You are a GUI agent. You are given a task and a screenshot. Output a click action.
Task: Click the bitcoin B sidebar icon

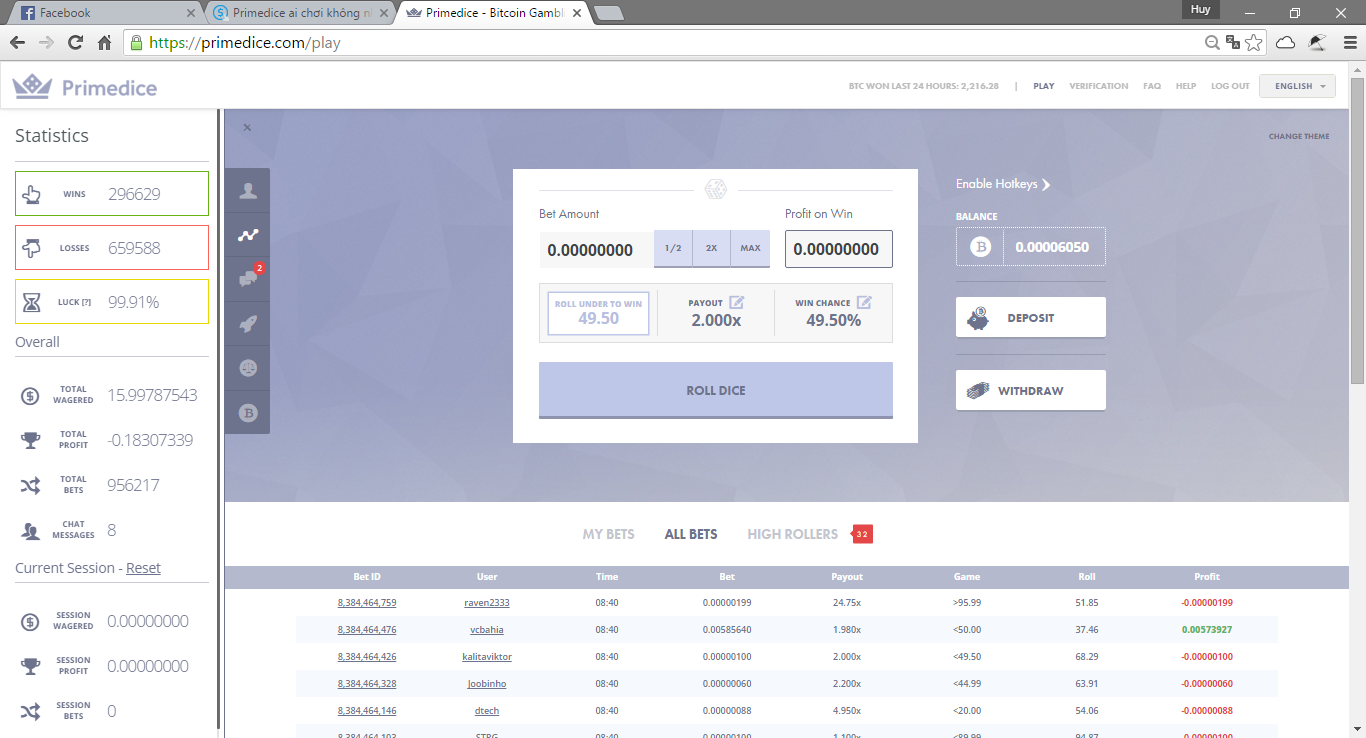[x=247, y=411]
